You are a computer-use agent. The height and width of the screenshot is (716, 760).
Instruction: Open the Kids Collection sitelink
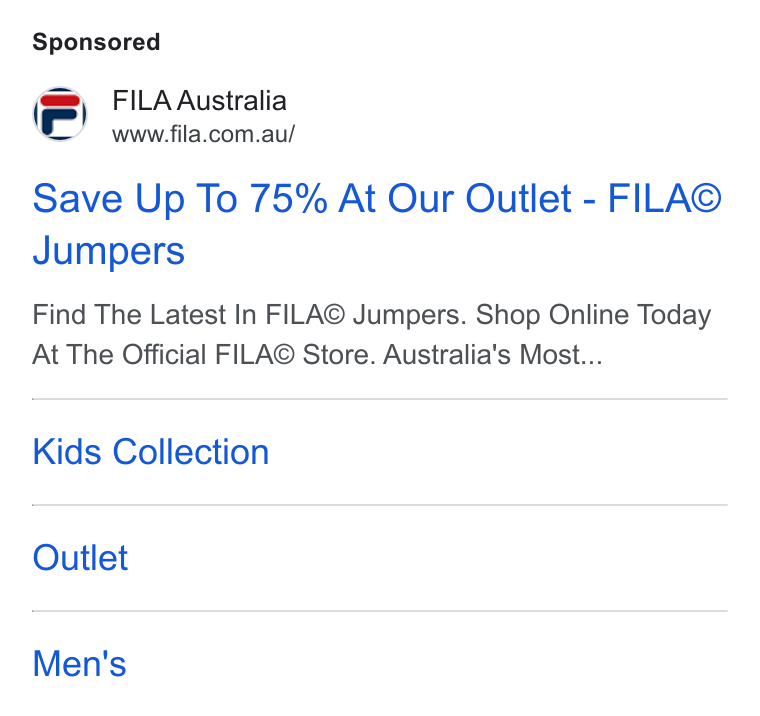point(151,452)
